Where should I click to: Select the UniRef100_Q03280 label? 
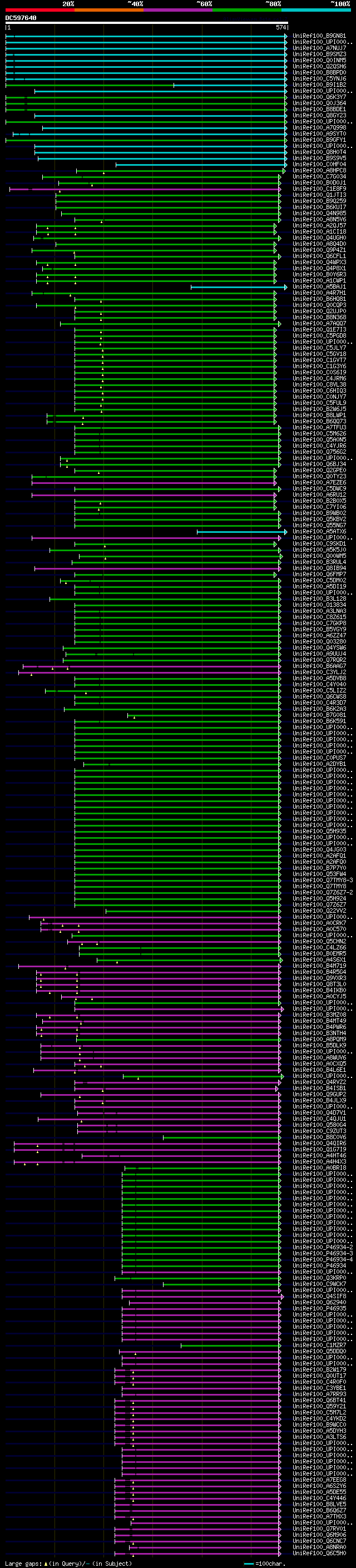319,641
